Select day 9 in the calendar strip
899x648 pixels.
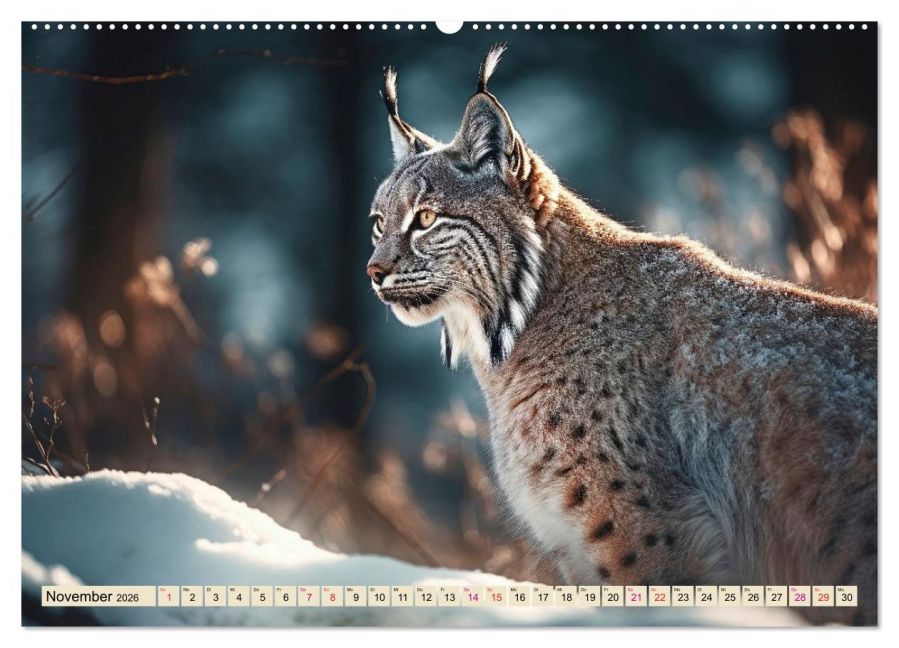coord(356,596)
